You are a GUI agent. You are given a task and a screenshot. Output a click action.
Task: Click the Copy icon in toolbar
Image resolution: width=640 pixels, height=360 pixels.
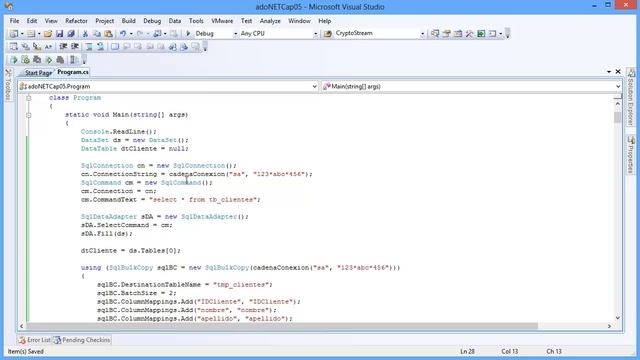(97, 33)
